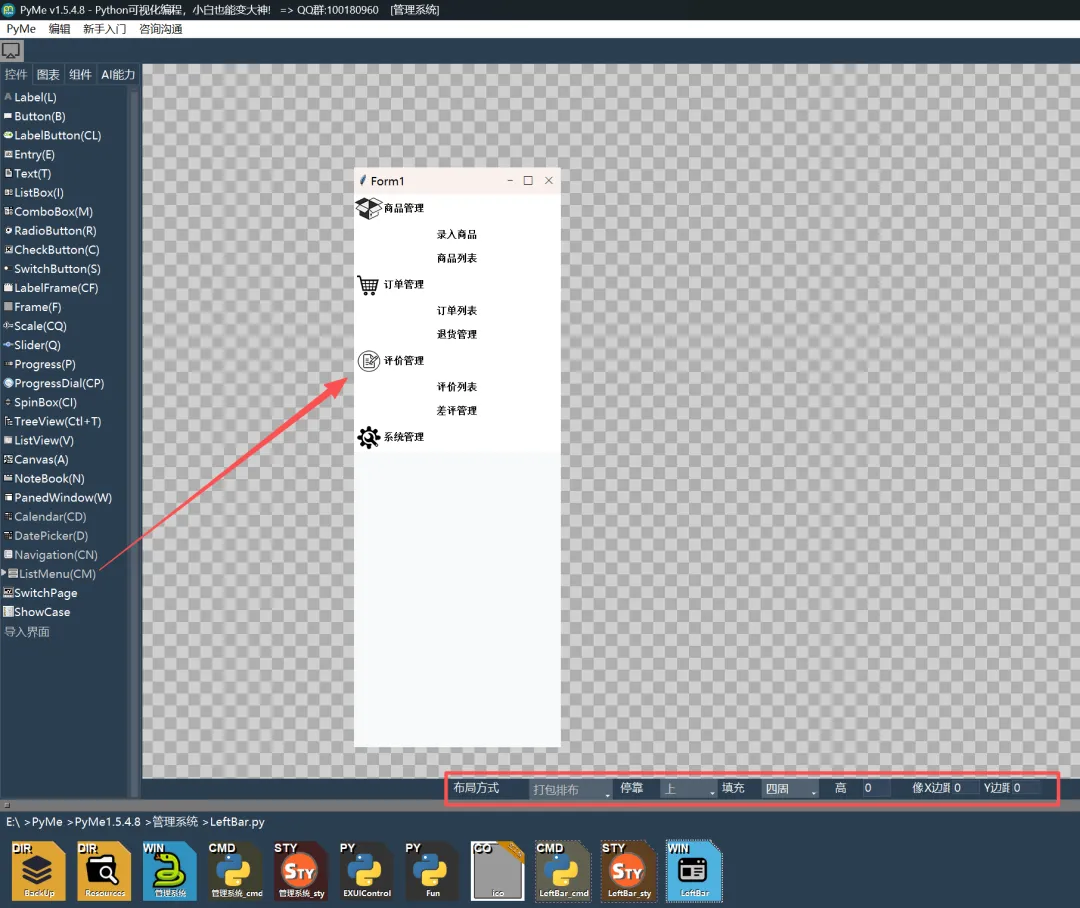The image size is (1080, 908).
Task: Pick the Progress(P) widget
Action: tap(40, 364)
